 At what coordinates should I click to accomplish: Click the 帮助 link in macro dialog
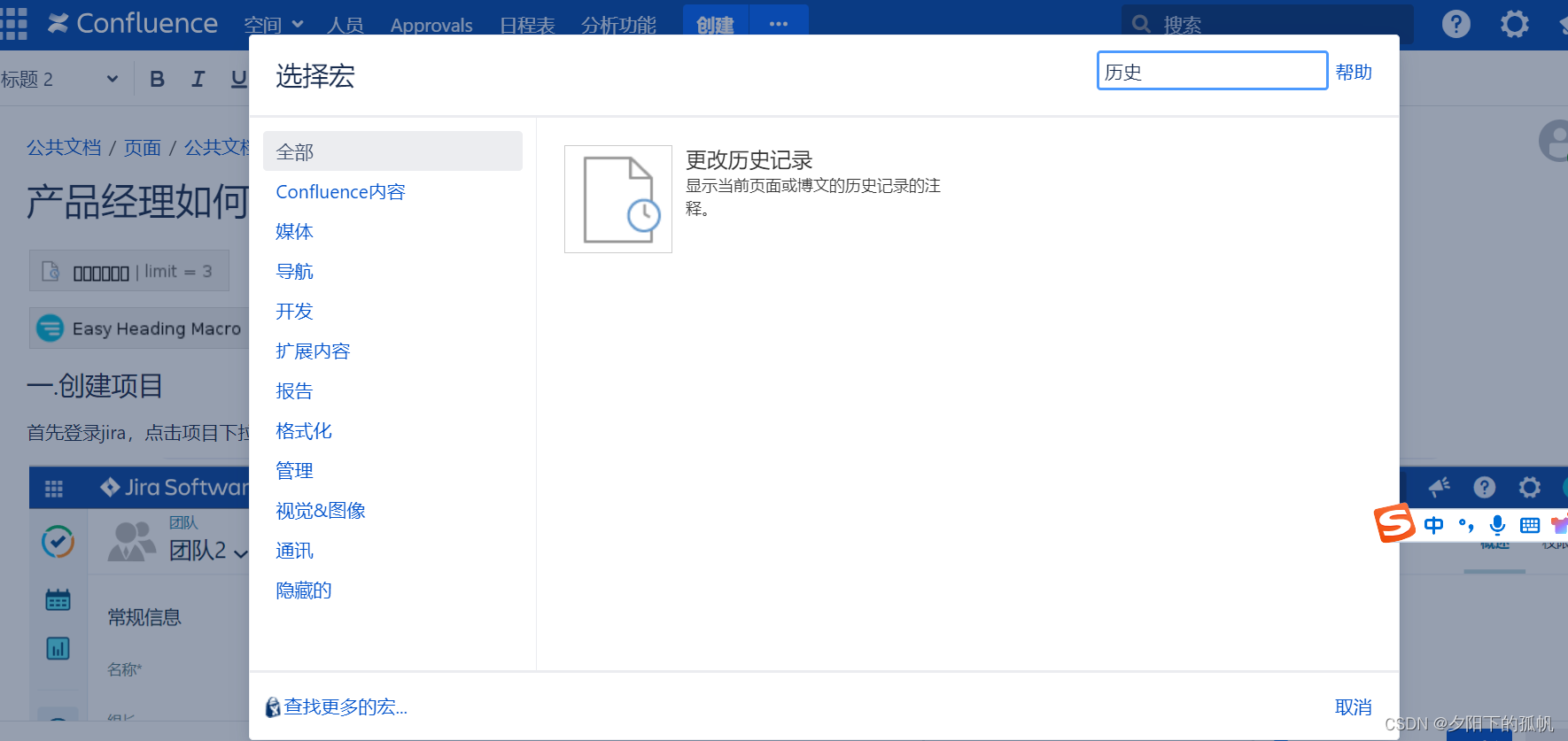click(x=1354, y=72)
